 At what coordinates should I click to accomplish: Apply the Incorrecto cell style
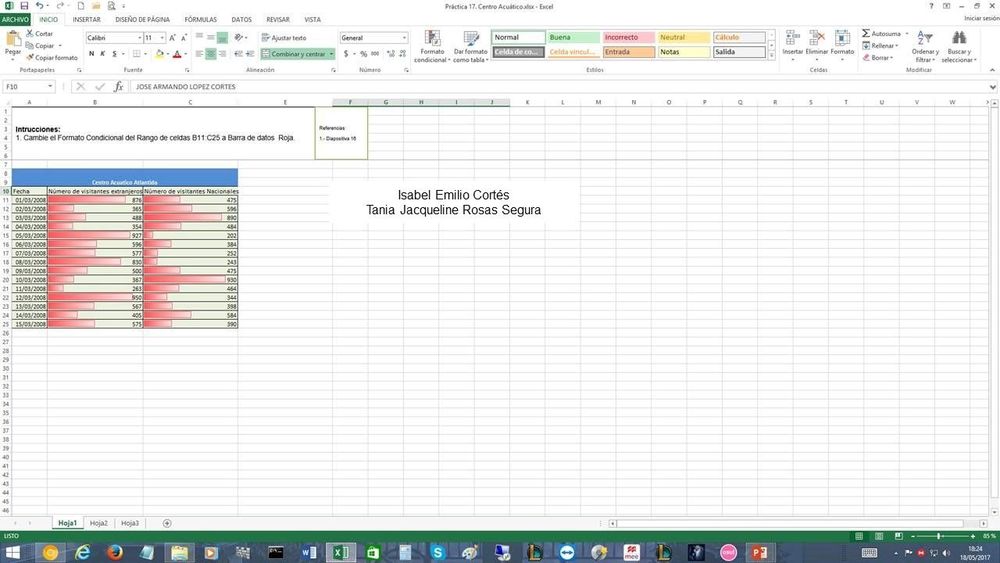pos(628,38)
